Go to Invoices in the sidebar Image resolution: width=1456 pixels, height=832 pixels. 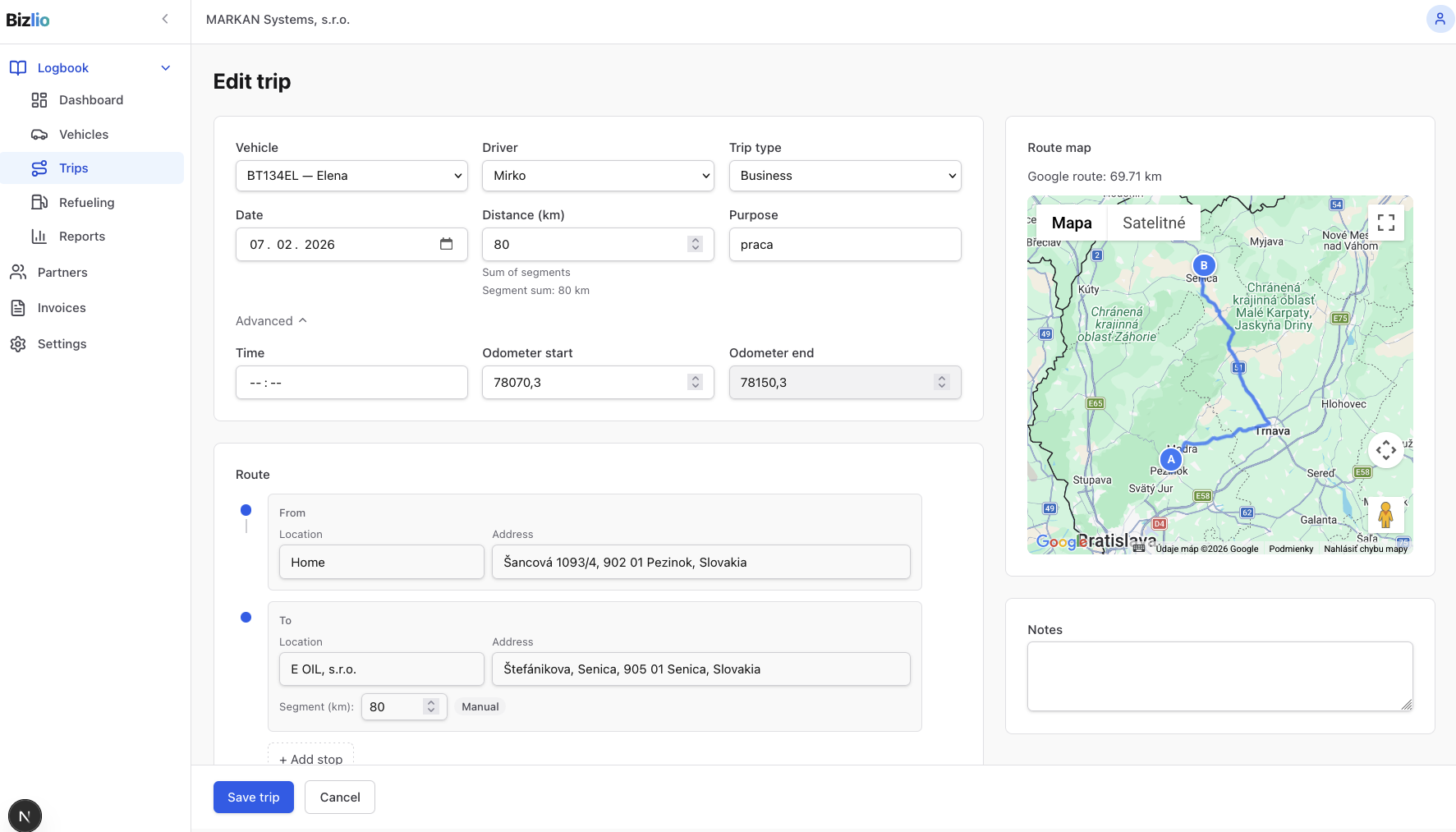[62, 308]
